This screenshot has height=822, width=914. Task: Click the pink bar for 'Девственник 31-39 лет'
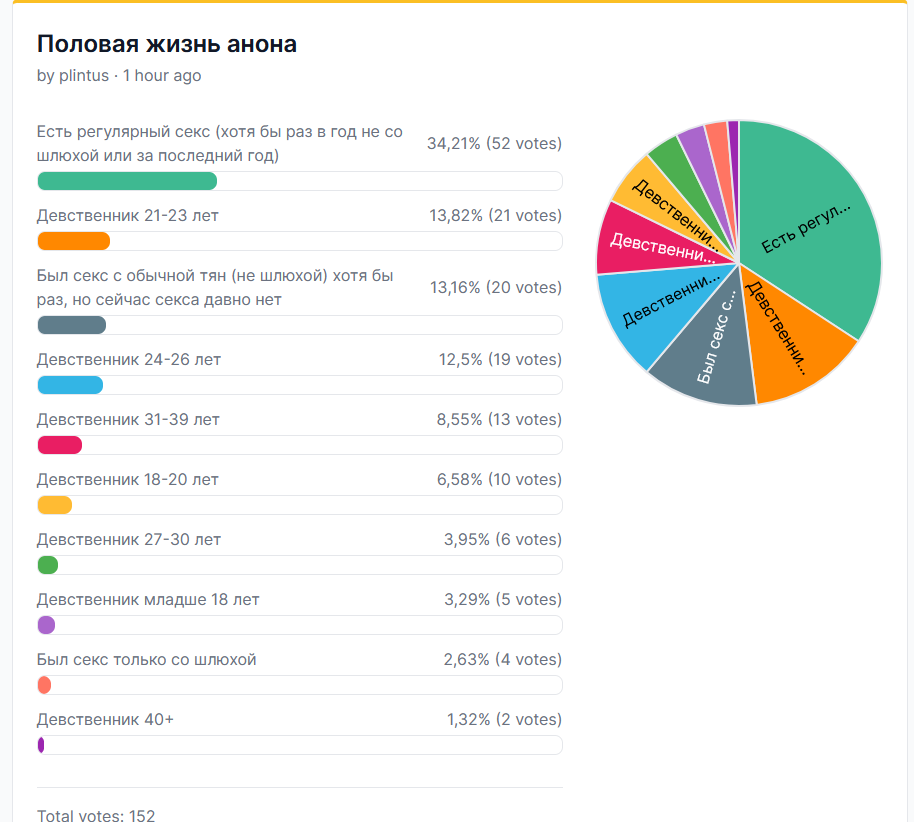click(59, 445)
